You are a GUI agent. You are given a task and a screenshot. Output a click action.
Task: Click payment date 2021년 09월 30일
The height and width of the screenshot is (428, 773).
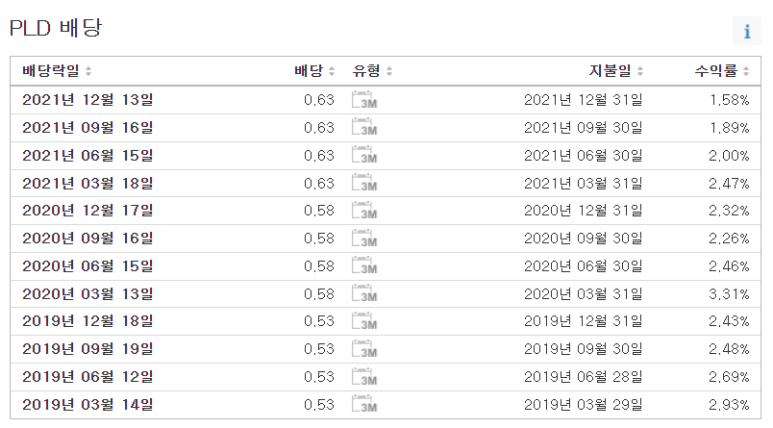[583, 127]
